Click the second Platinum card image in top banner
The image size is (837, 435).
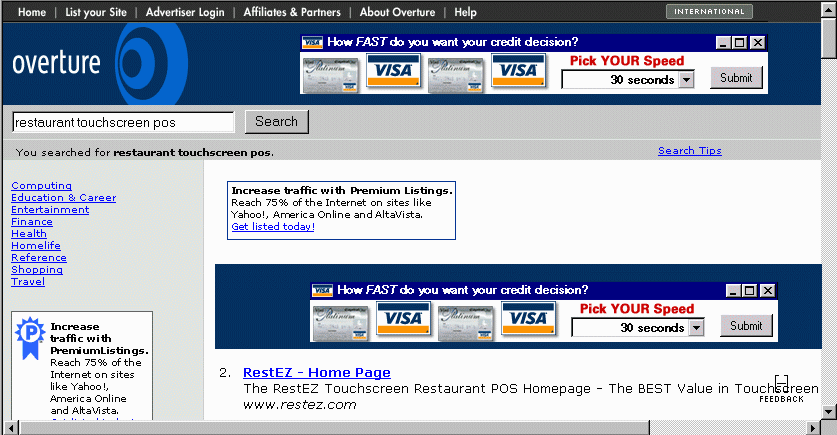456,75
